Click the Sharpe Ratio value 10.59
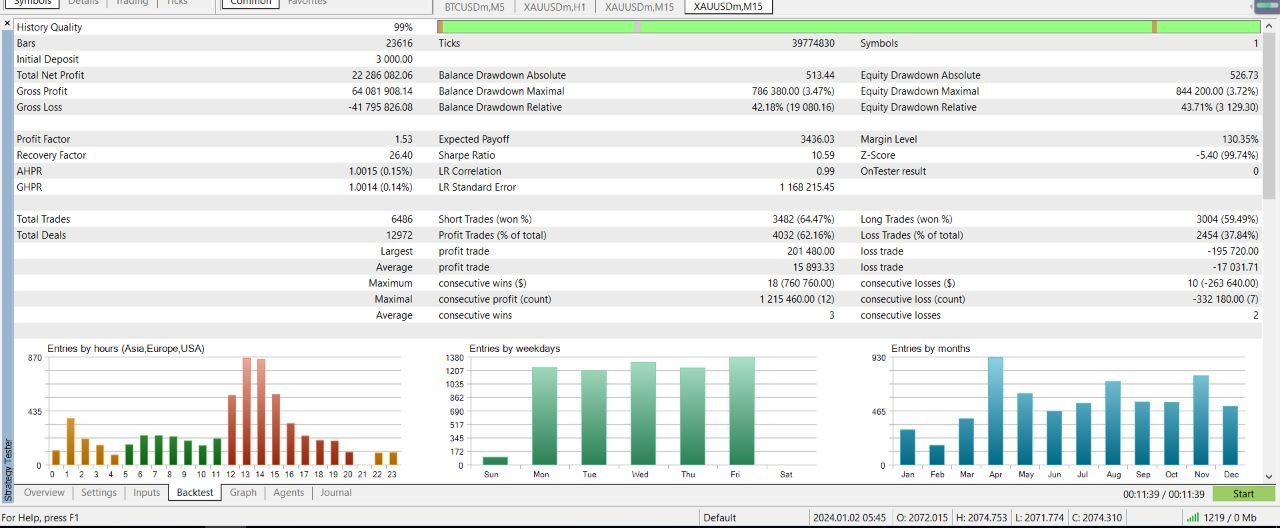This screenshot has height=528, width=1280. pyautogui.click(x=823, y=155)
